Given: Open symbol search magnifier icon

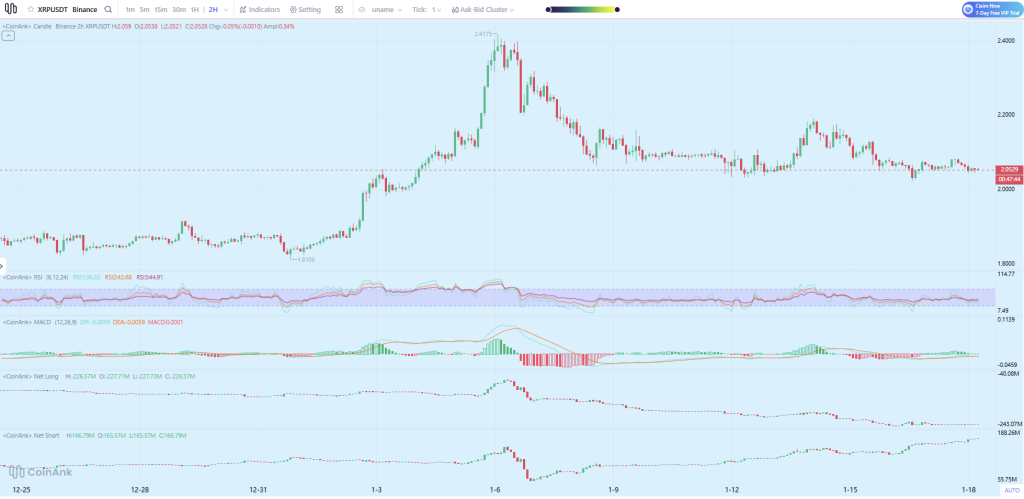Looking at the screenshot, I should [x=108, y=9].
